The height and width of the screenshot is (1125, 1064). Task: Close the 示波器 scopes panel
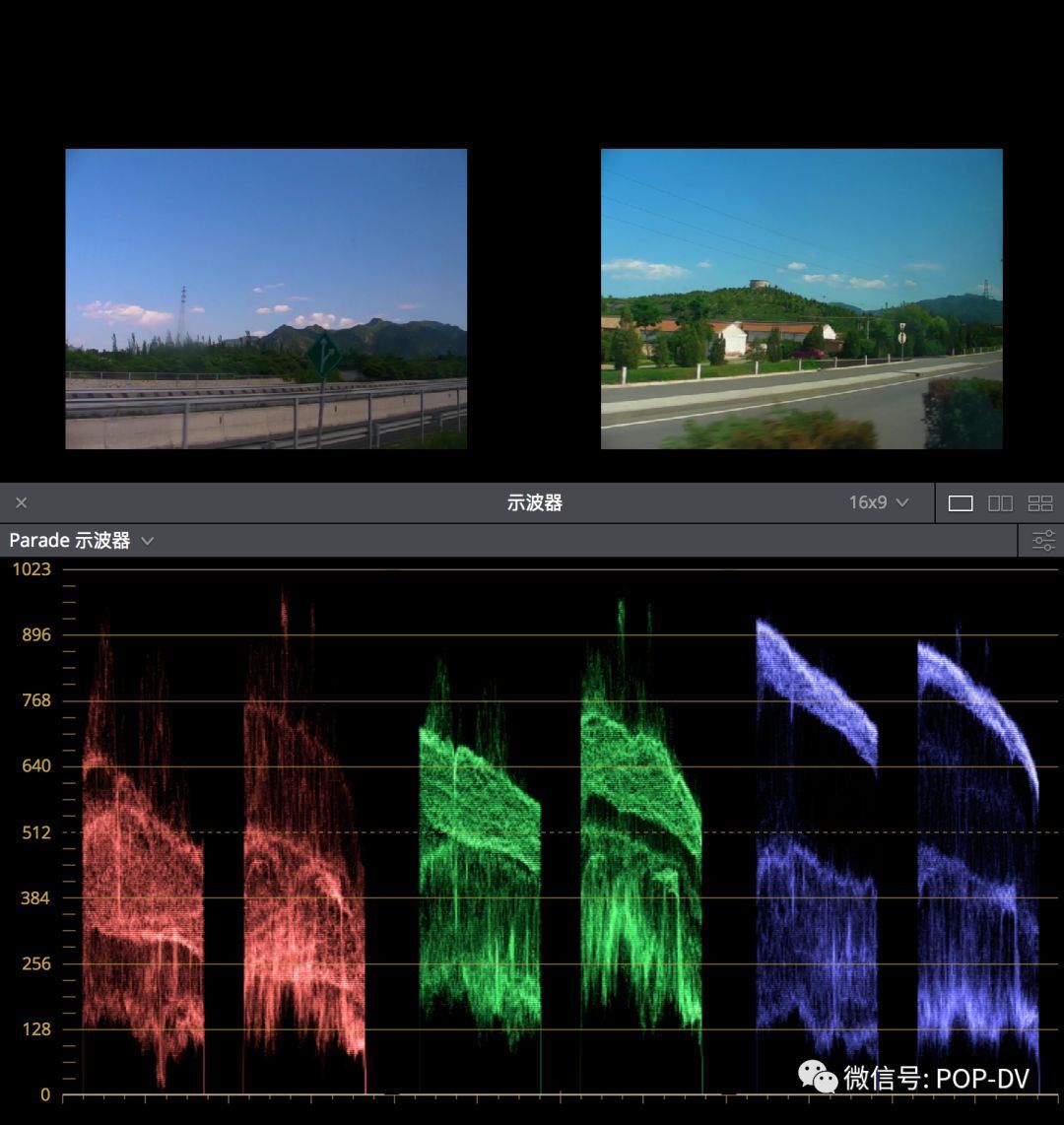22,502
